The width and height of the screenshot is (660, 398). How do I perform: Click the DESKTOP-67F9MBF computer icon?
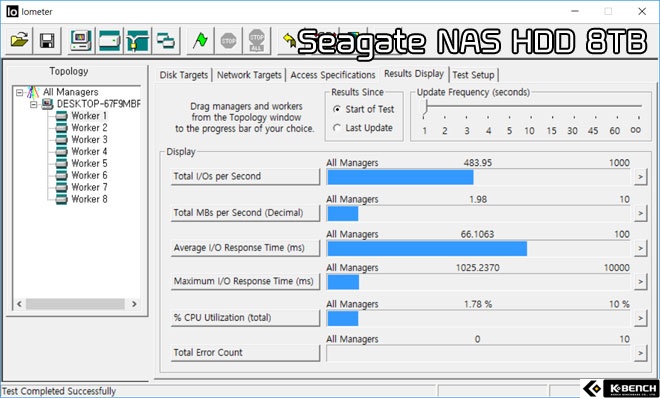(x=48, y=104)
